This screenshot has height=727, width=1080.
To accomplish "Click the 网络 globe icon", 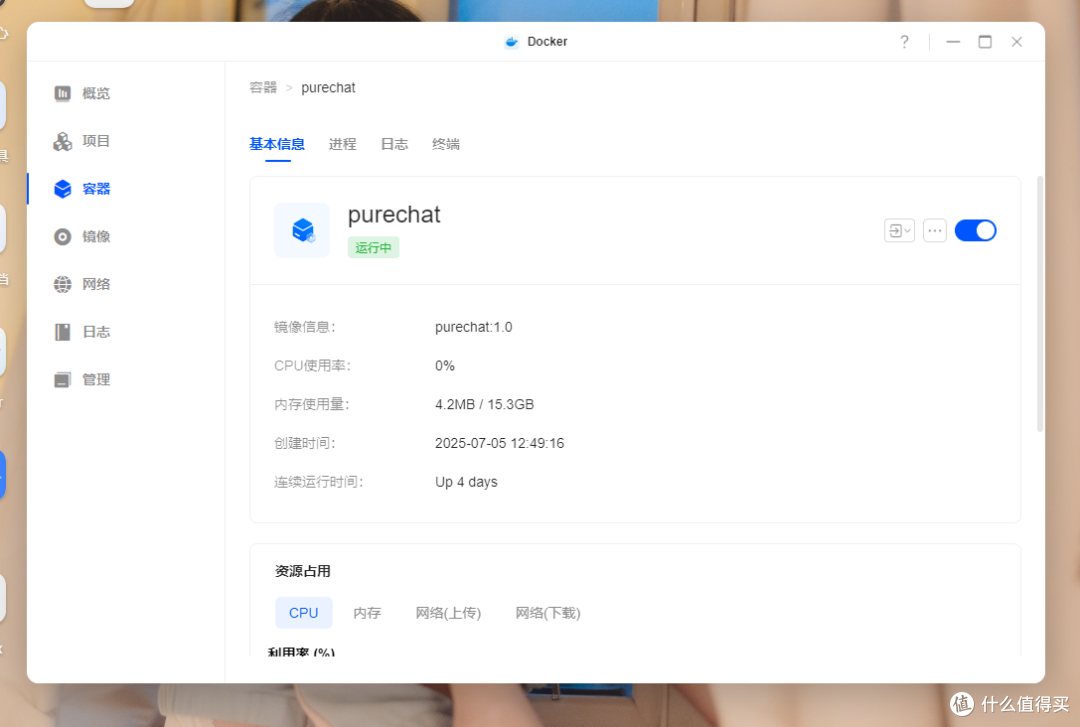I will [x=62, y=284].
